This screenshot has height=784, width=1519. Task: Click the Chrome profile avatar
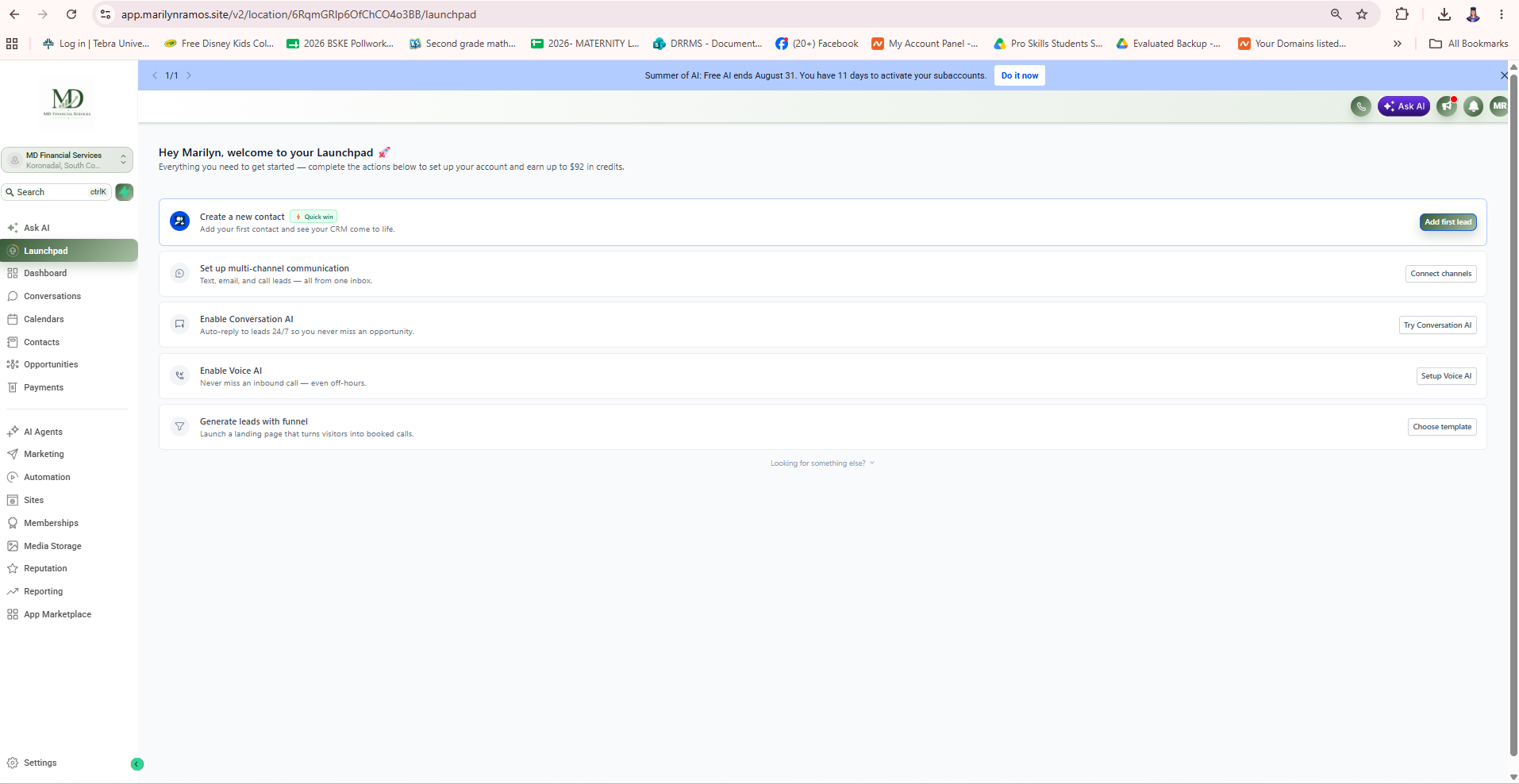1473,14
